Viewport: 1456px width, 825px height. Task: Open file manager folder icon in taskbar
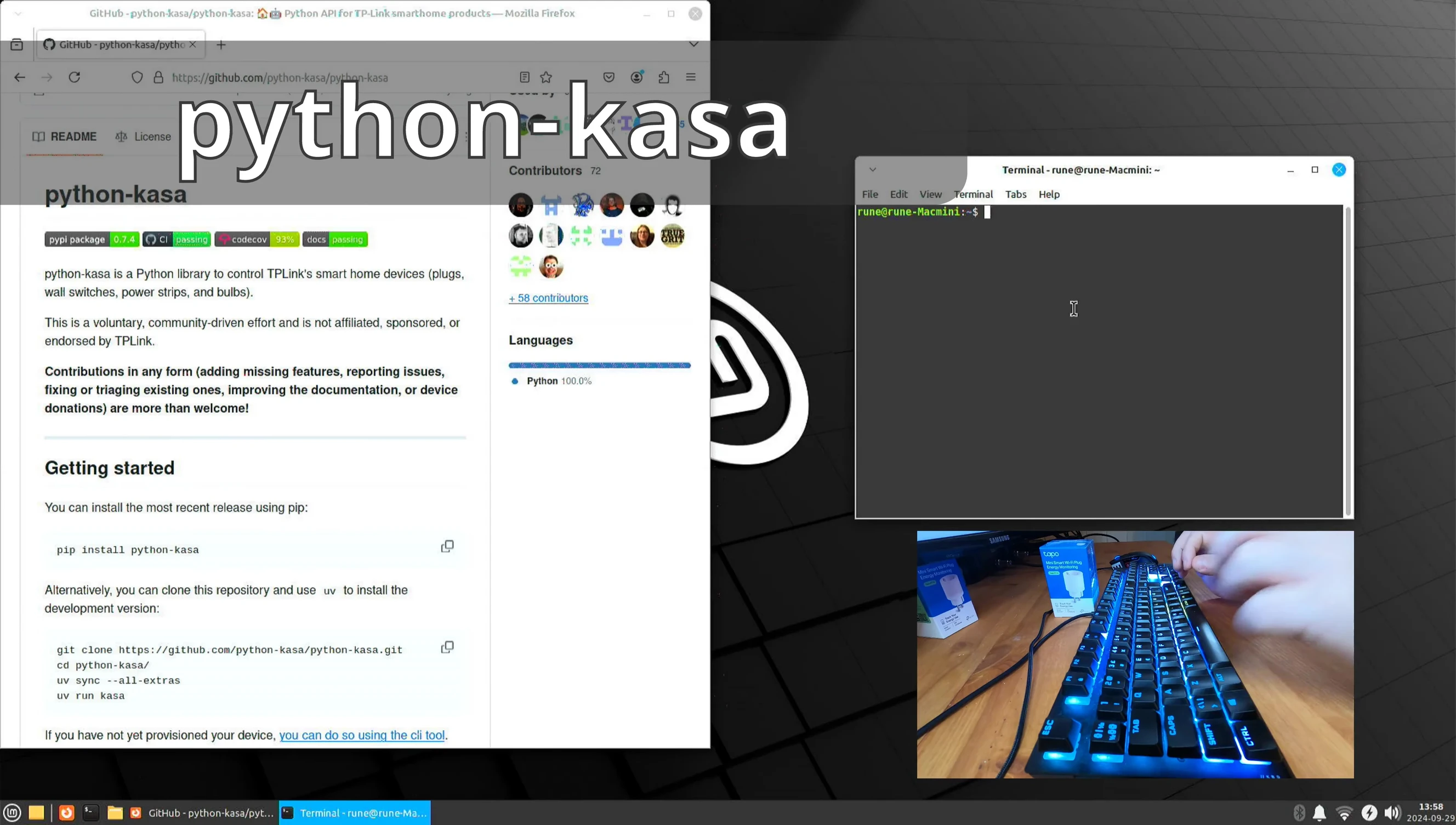tap(115, 812)
